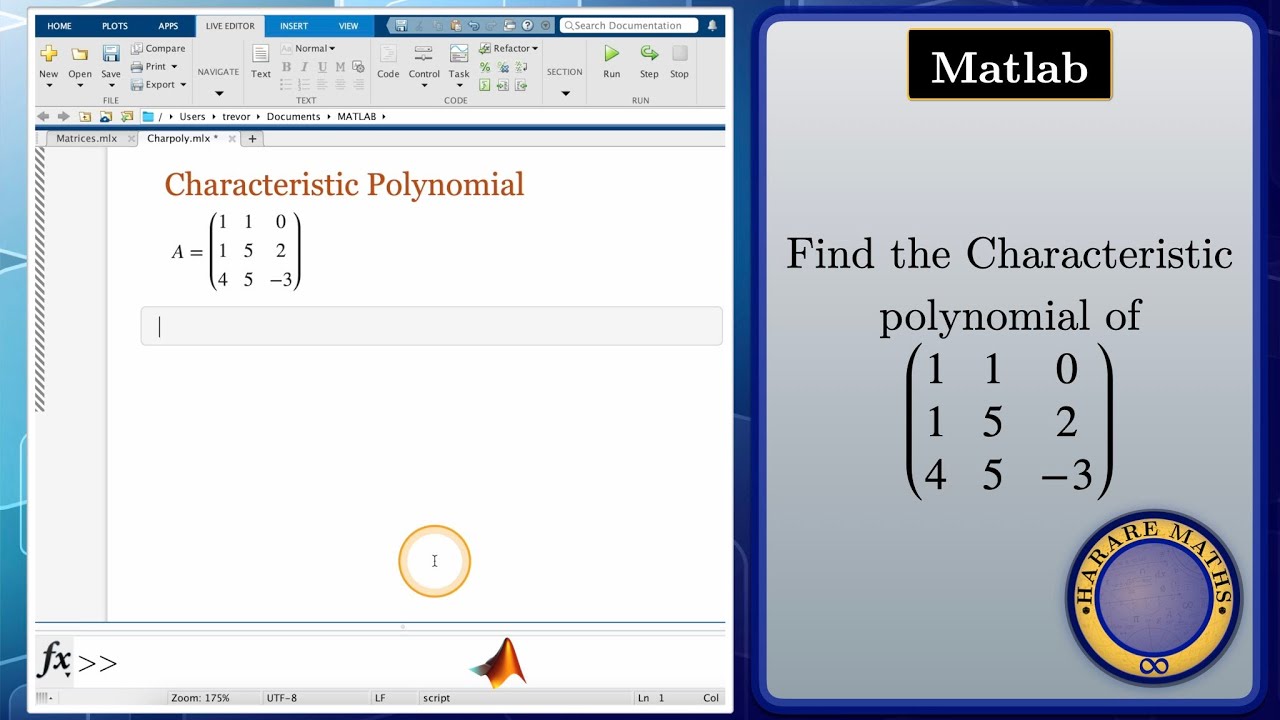The width and height of the screenshot is (1280, 720).
Task: Insert a Code section
Action: 388,61
